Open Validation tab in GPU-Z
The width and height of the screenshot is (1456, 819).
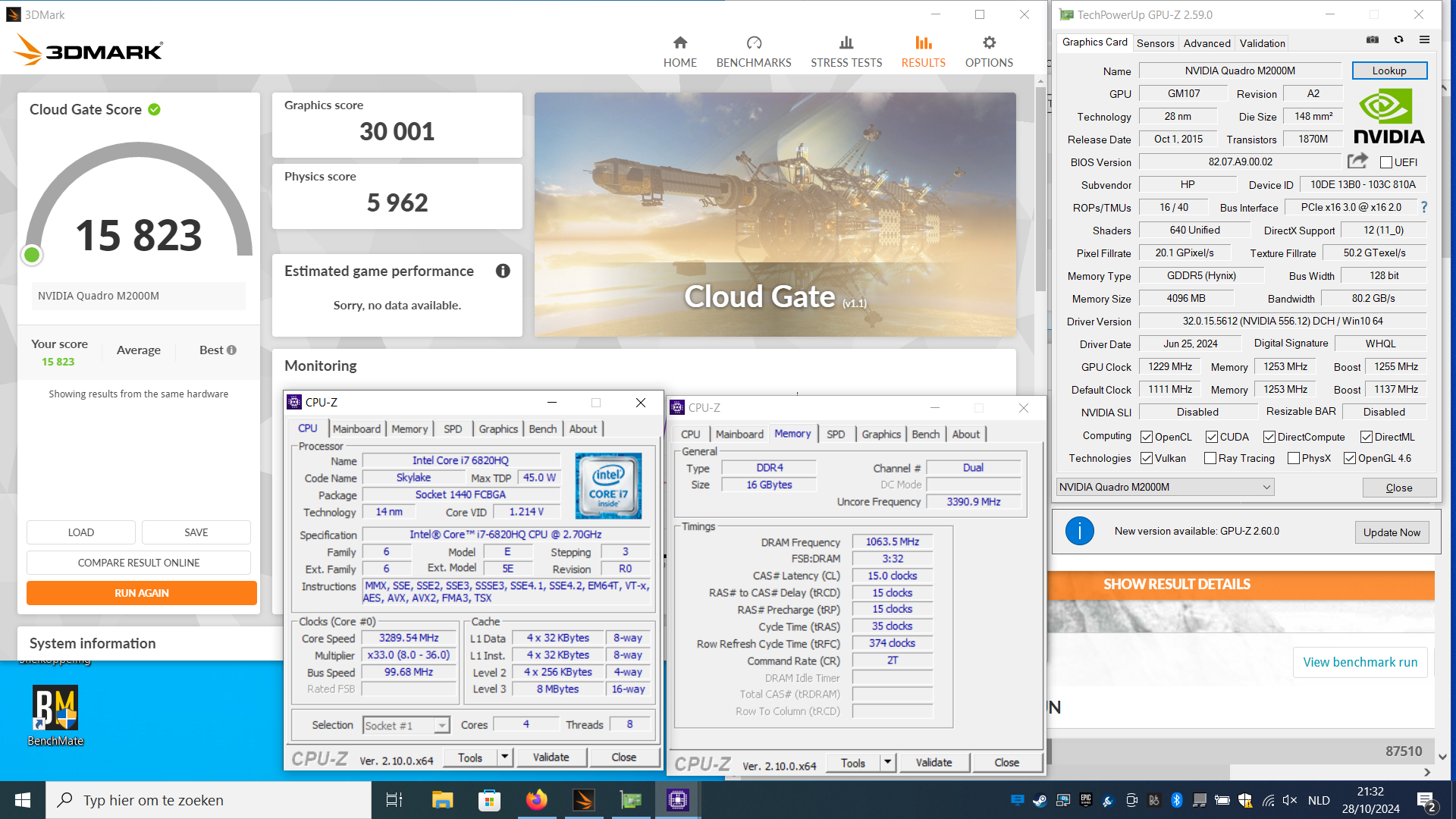(1262, 43)
